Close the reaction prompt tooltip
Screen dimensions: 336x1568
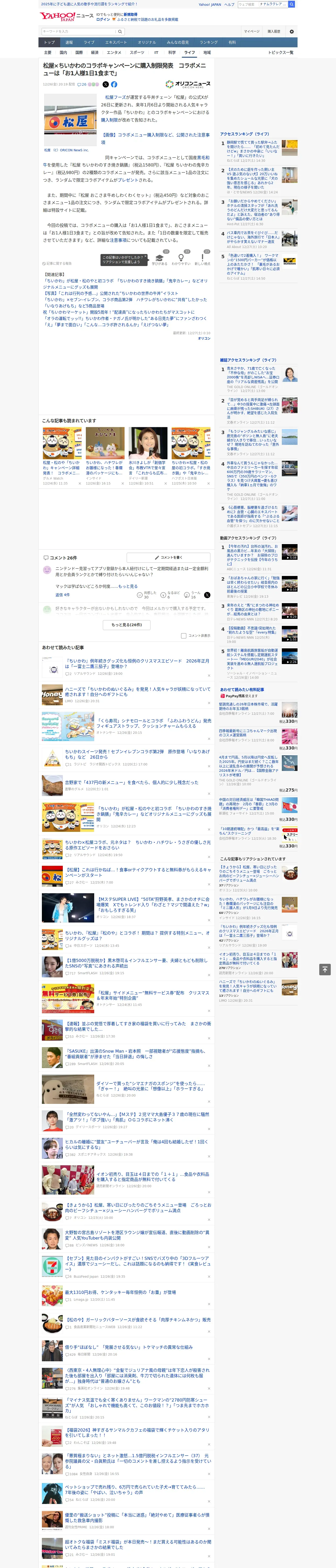(145, 257)
